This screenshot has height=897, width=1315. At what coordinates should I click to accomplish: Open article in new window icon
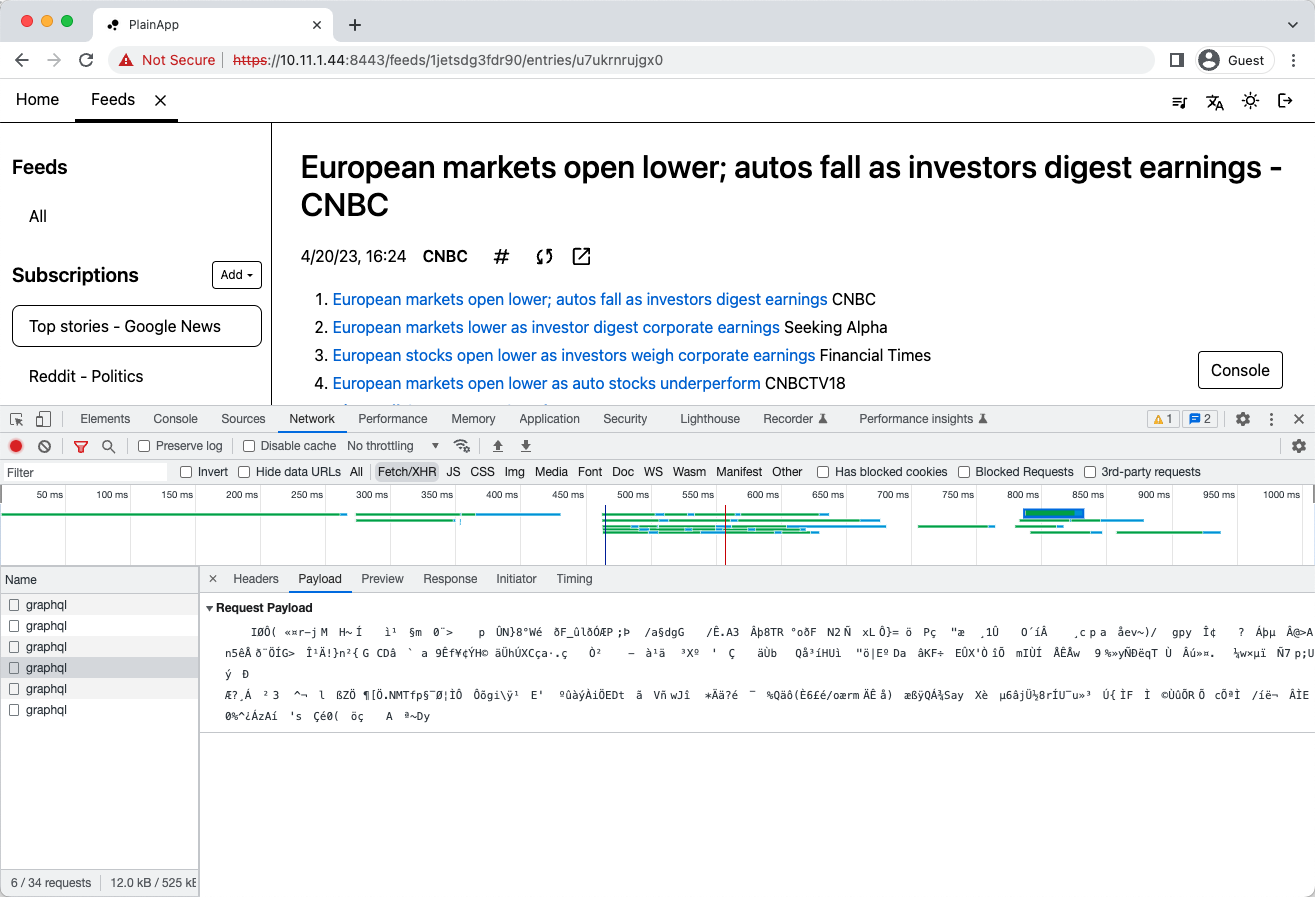[581, 257]
